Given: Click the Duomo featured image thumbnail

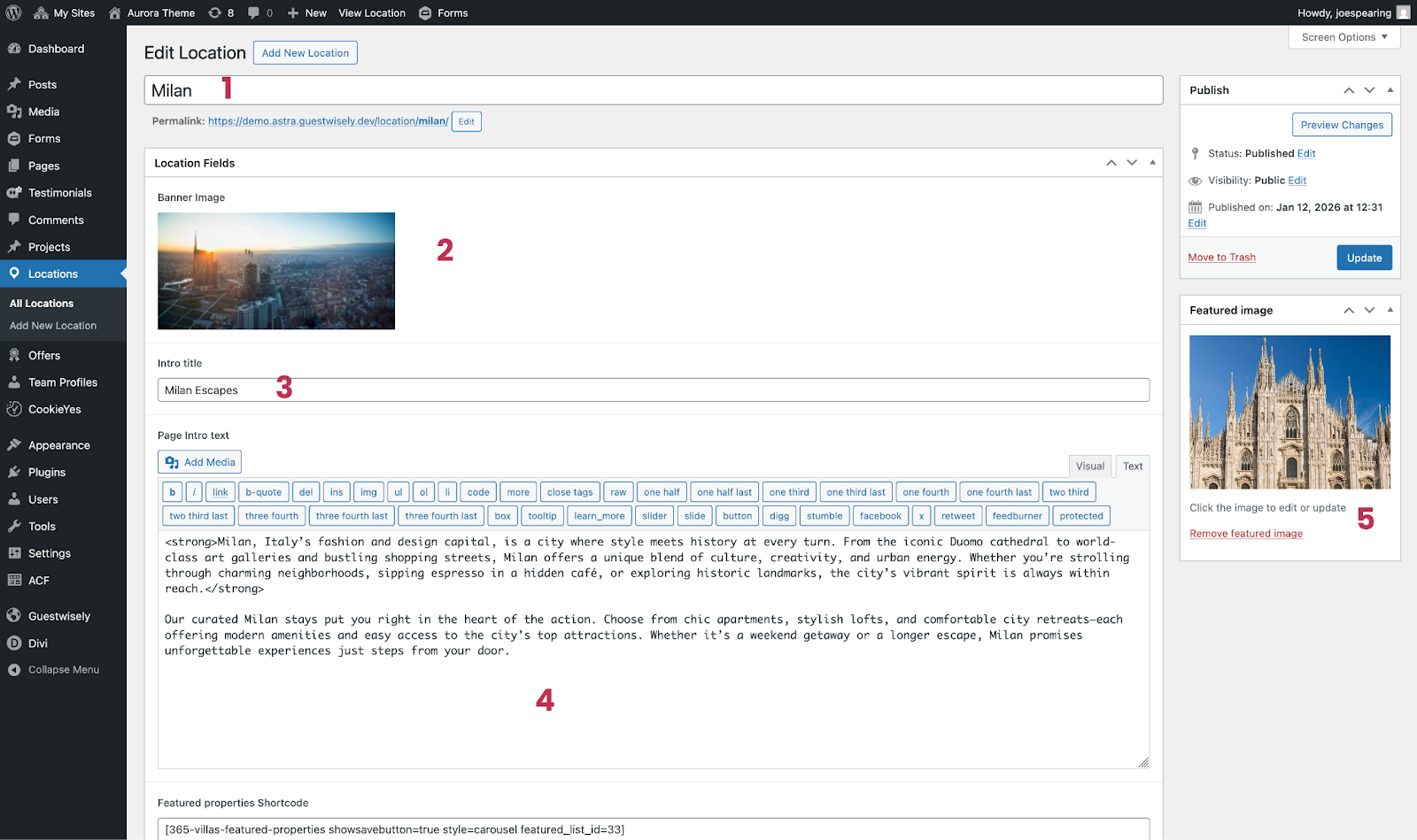Looking at the screenshot, I should [1289, 412].
